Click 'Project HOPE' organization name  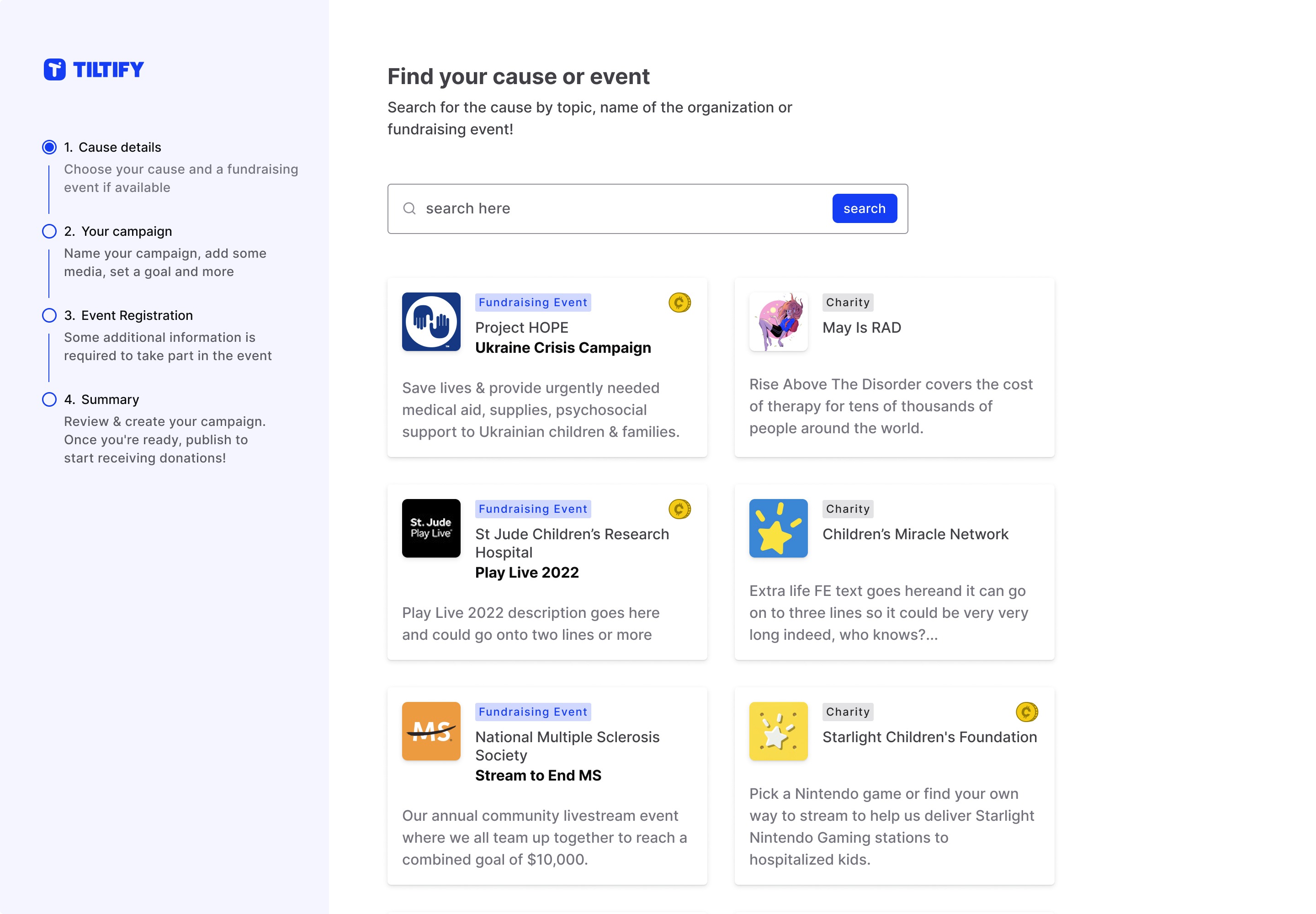(522, 328)
